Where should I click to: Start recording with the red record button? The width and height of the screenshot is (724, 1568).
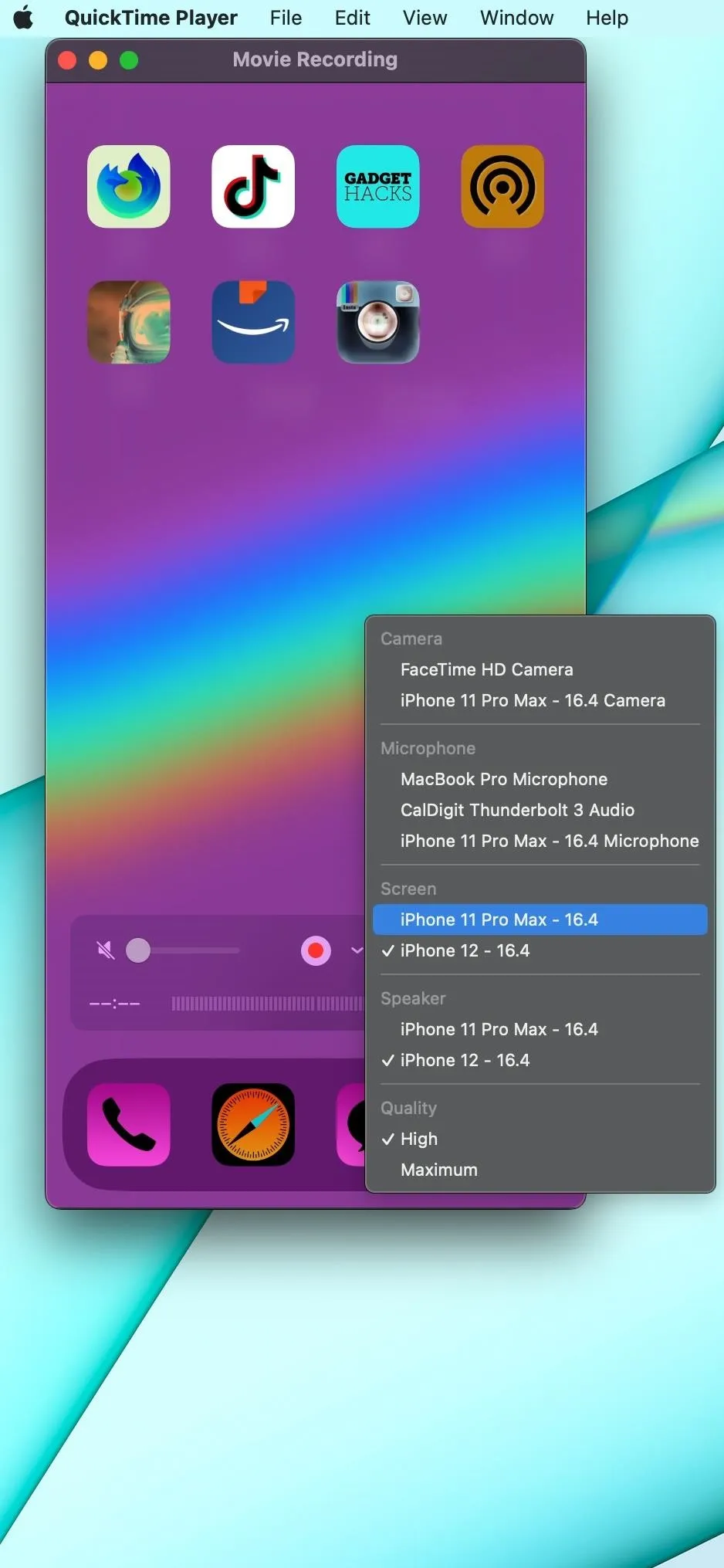316,950
